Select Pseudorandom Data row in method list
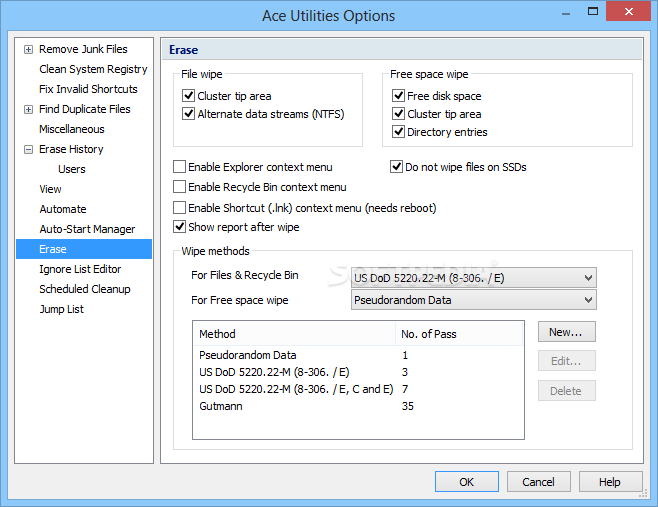Viewport: 658px width, 507px height. 358,355
